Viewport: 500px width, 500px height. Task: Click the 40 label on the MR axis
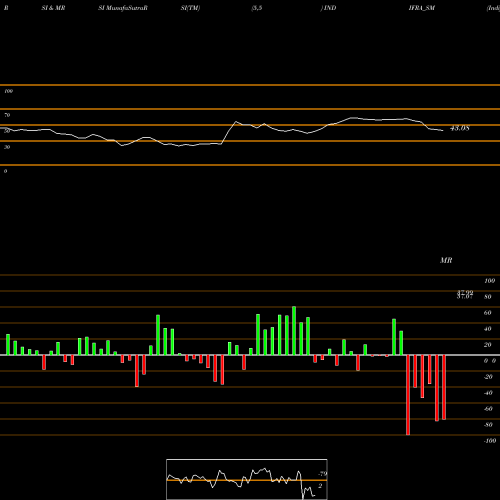pyautogui.click(x=488, y=329)
